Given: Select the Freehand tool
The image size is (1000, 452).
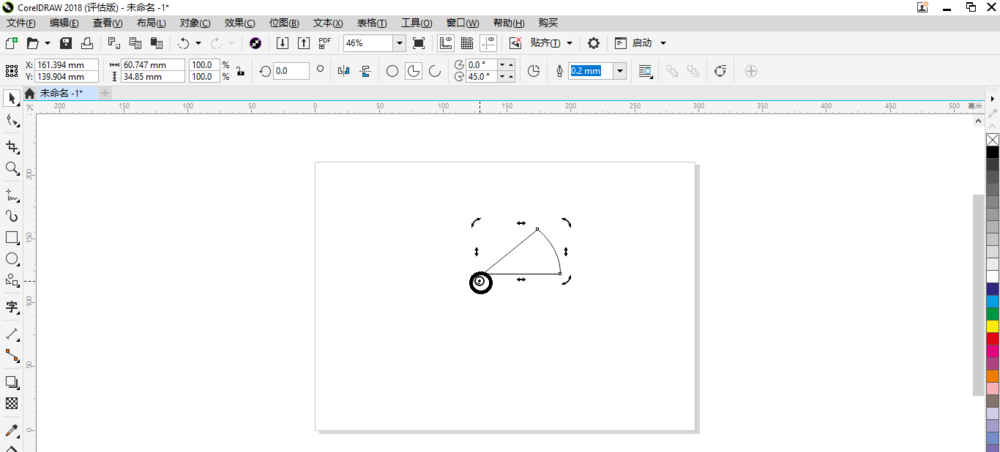Looking at the screenshot, I should pyautogui.click(x=11, y=195).
